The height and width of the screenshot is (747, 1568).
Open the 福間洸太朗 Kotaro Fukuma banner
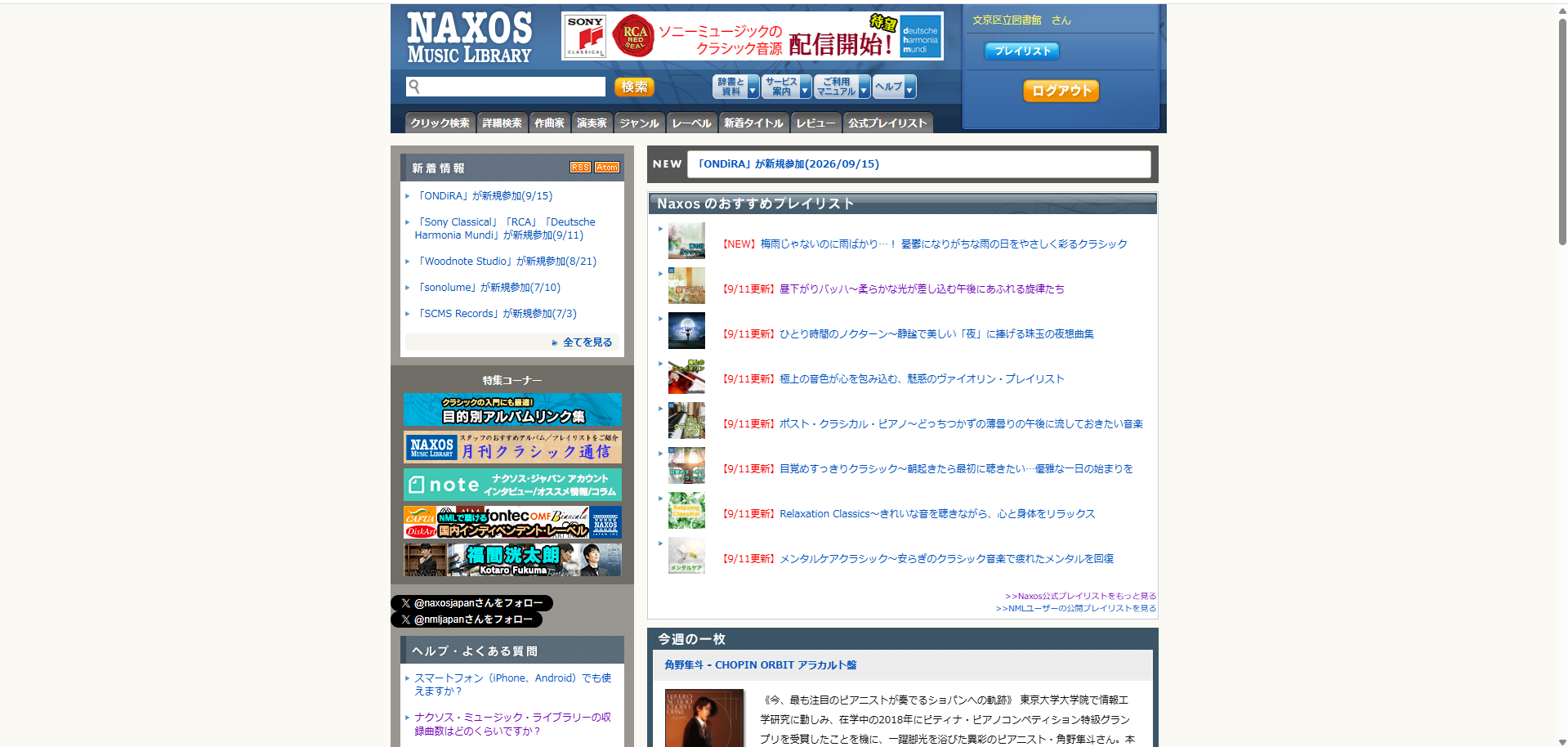pyautogui.click(x=512, y=560)
